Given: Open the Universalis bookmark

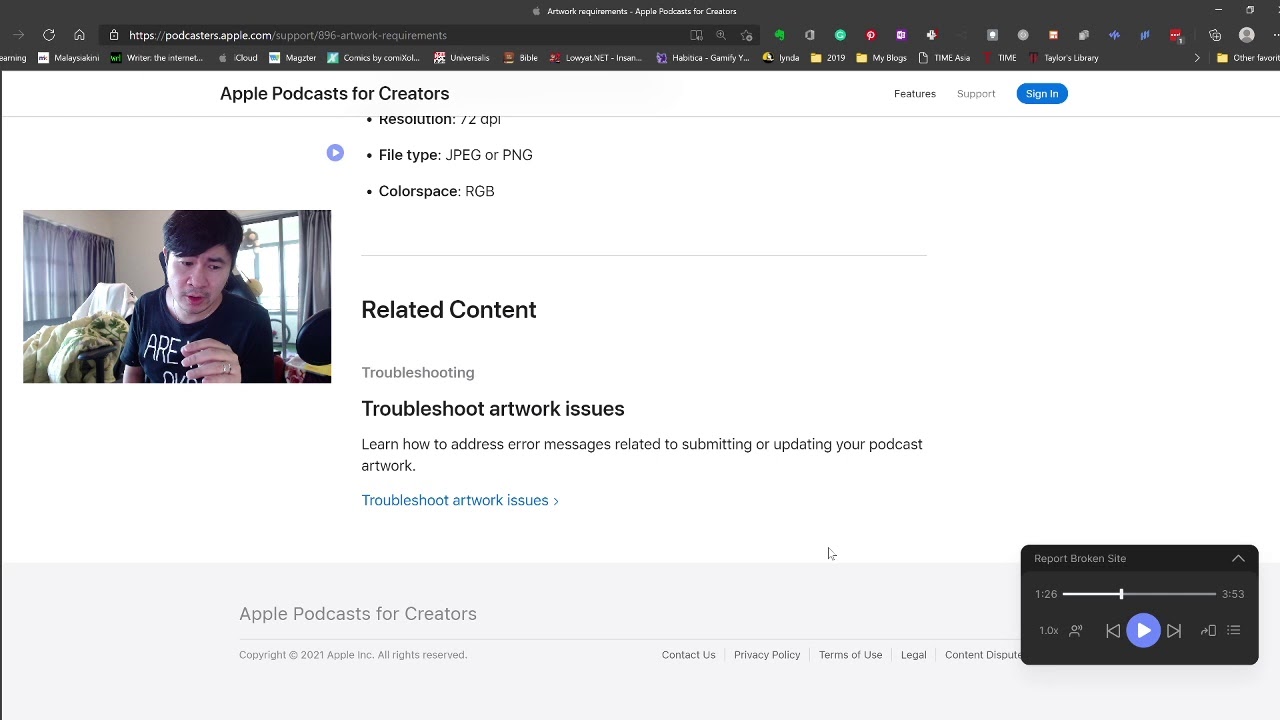Looking at the screenshot, I should point(462,58).
